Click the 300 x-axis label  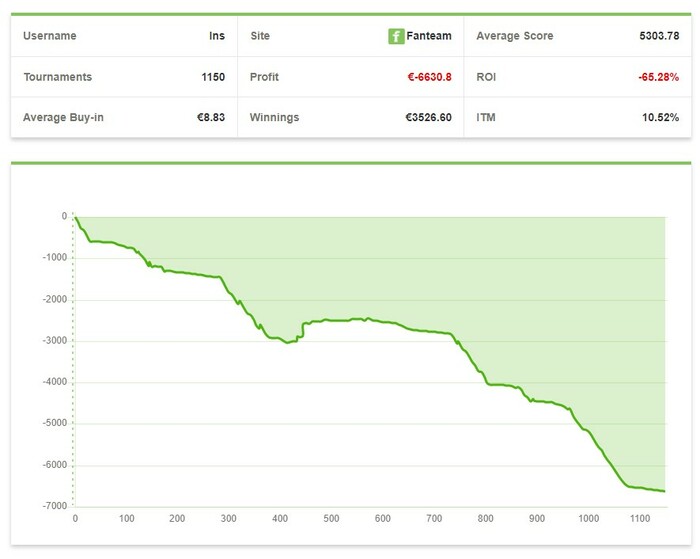(x=229, y=518)
